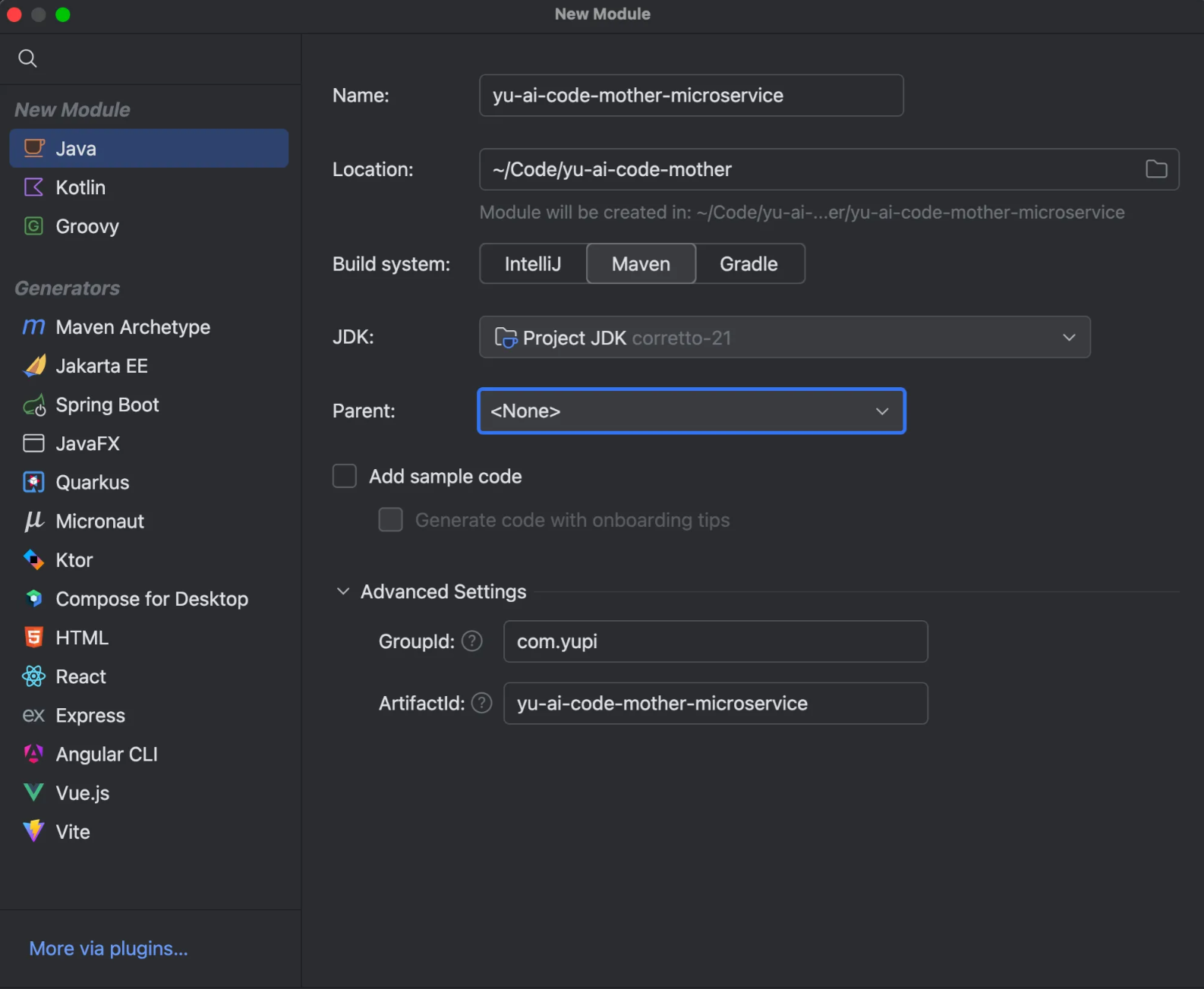This screenshot has width=1204, height=989.
Task: Select the Jakarta EE sail icon
Action: tap(34, 366)
